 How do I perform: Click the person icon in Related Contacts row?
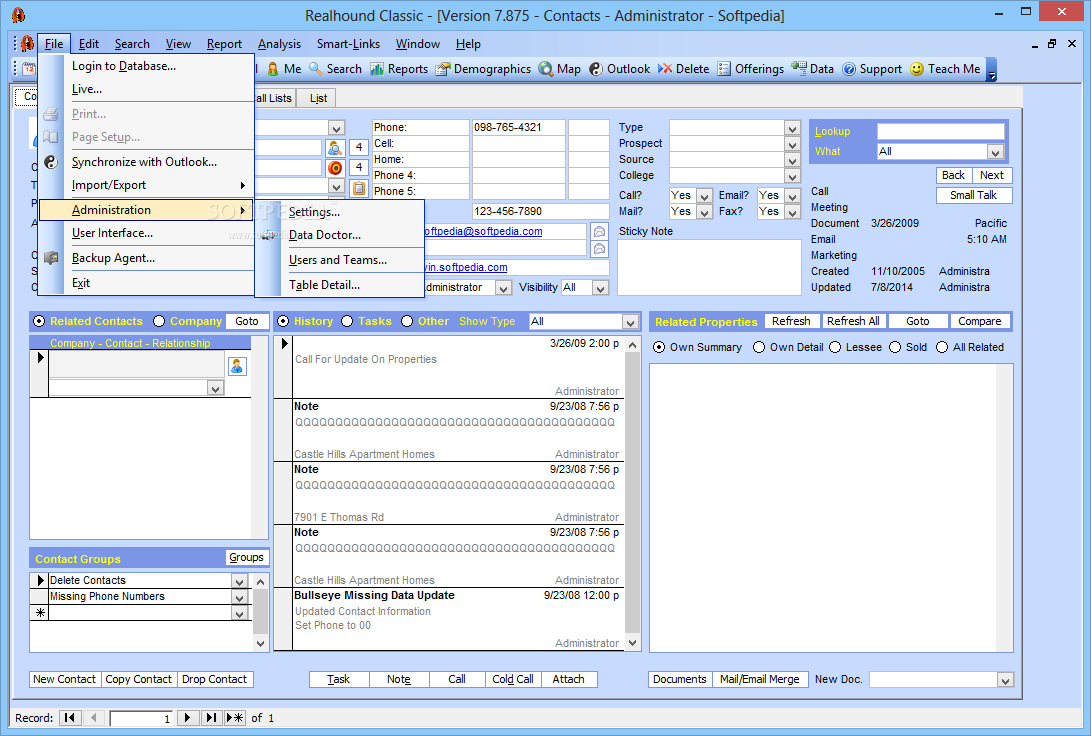pyautogui.click(x=237, y=366)
